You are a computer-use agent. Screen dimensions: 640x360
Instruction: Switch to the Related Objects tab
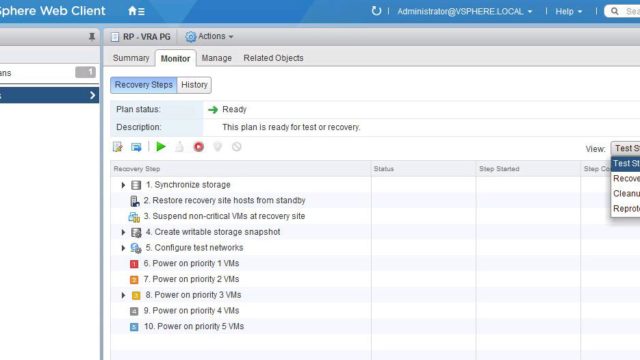tap(273, 58)
